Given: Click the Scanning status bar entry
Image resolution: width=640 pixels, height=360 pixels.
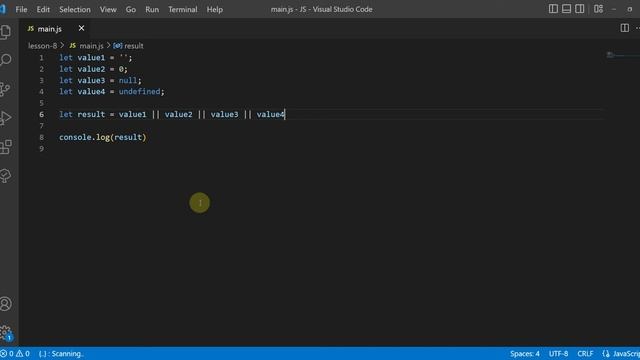Looking at the screenshot, I should 61,353.
